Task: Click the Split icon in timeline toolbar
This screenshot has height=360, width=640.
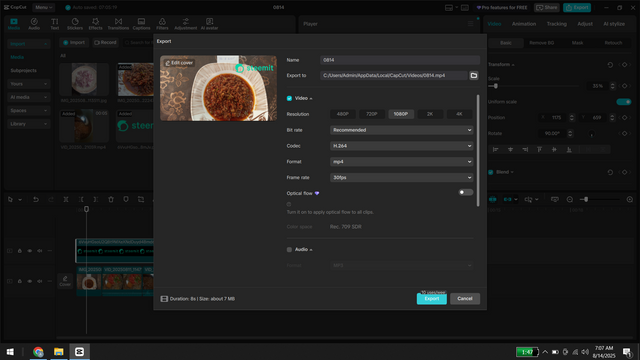Action: (66, 199)
